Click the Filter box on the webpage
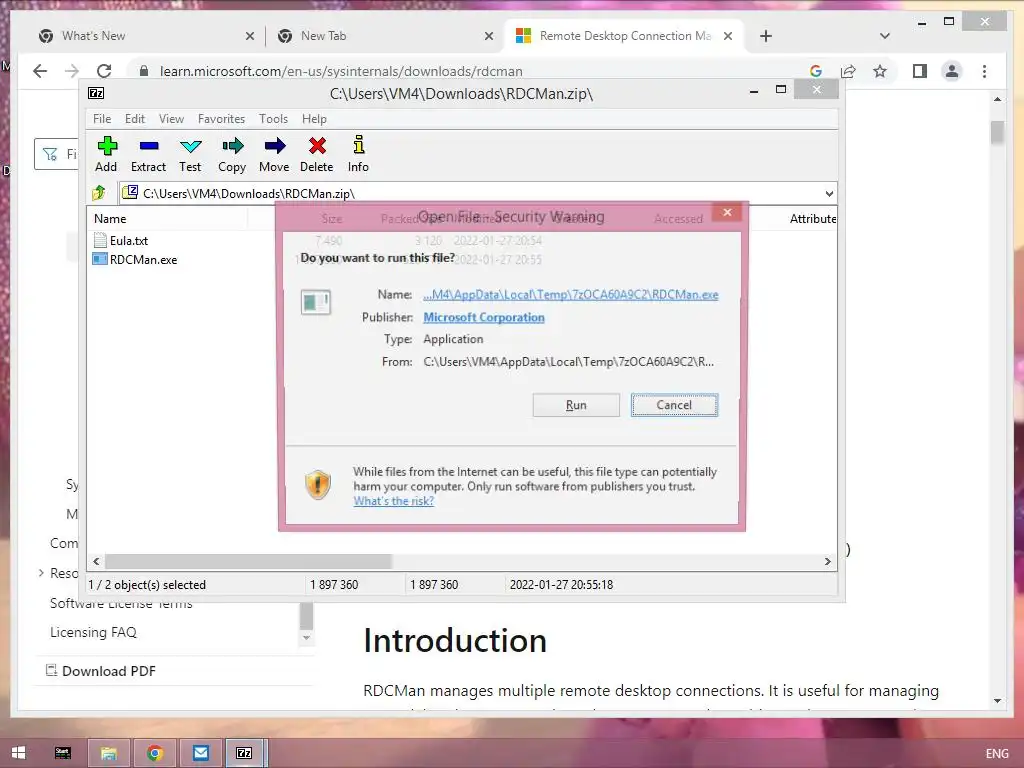The width and height of the screenshot is (1024, 768). [x=56, y=154]
